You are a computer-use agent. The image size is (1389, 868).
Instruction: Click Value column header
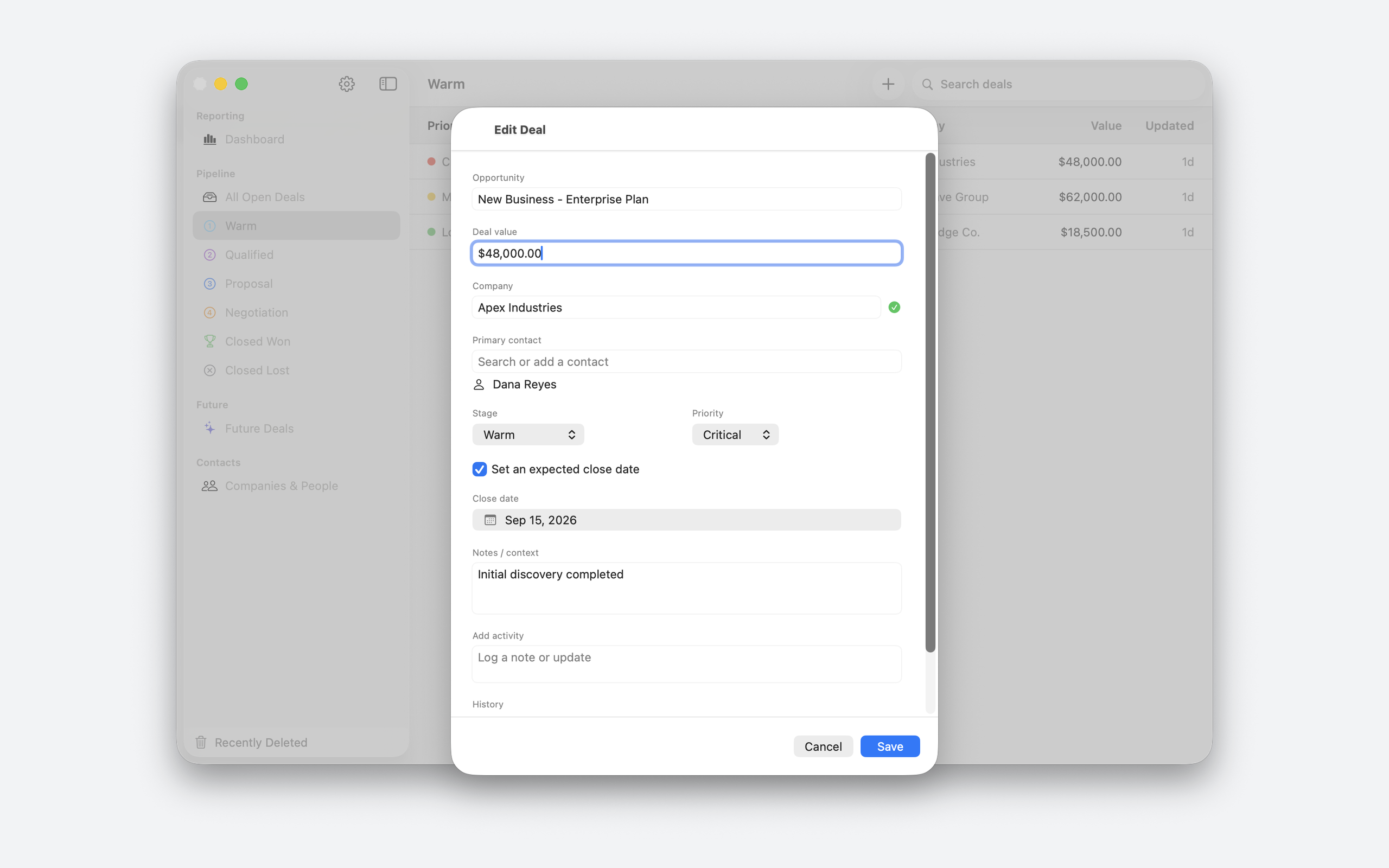pos(1106,126)
